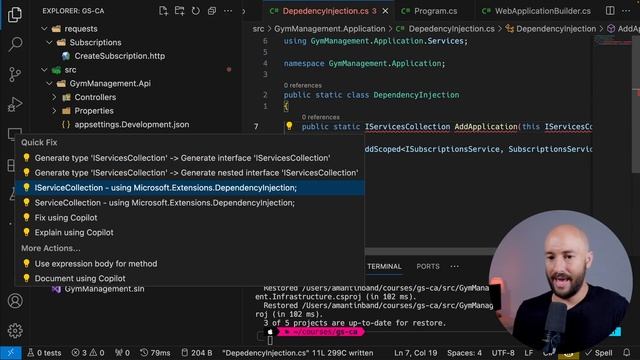Viewport: 640px width, 360px height.
Task: Open the Explorer view in activity bar
Action: tap(15, 15)
